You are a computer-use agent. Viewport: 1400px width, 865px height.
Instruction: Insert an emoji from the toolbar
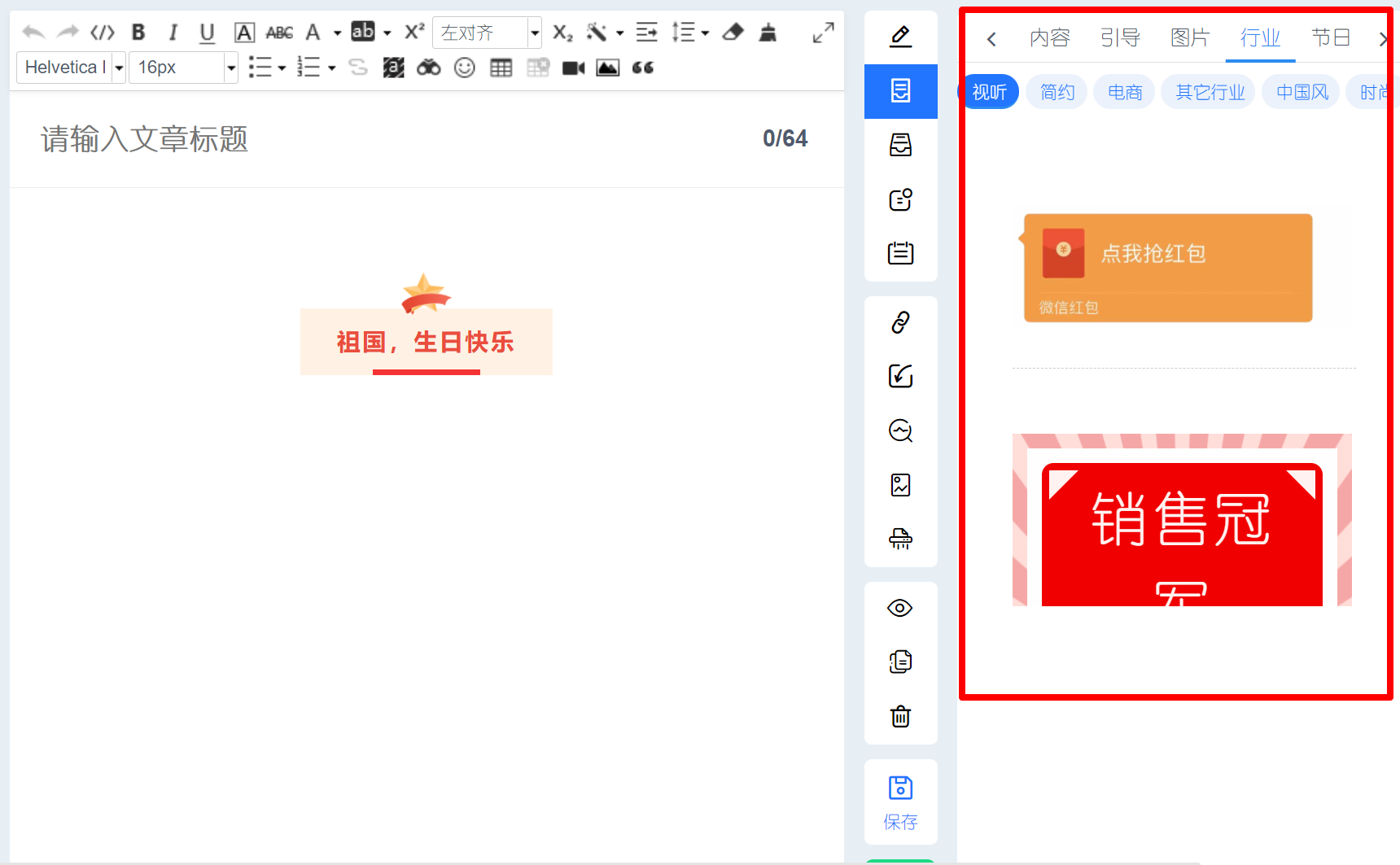(464, 68)
